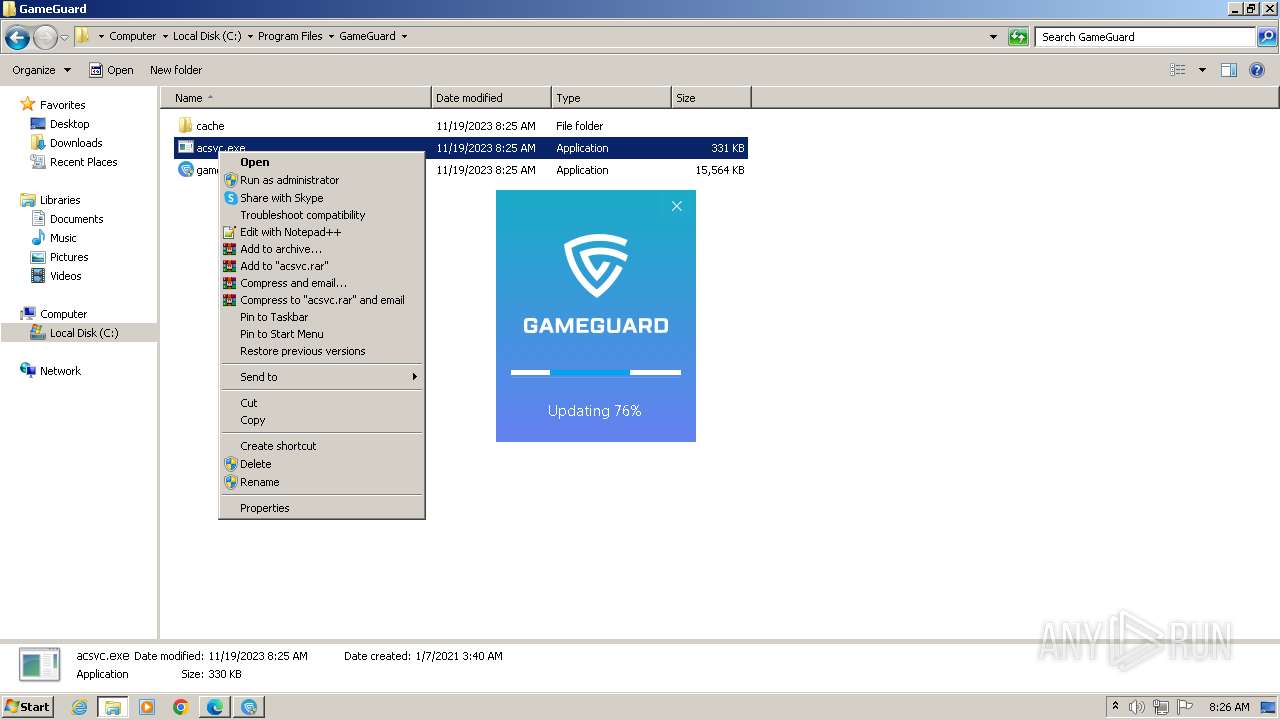The image size is (1280, 720).
Task: Click the File Explorer taskbar icon
Action: (113, 707)
